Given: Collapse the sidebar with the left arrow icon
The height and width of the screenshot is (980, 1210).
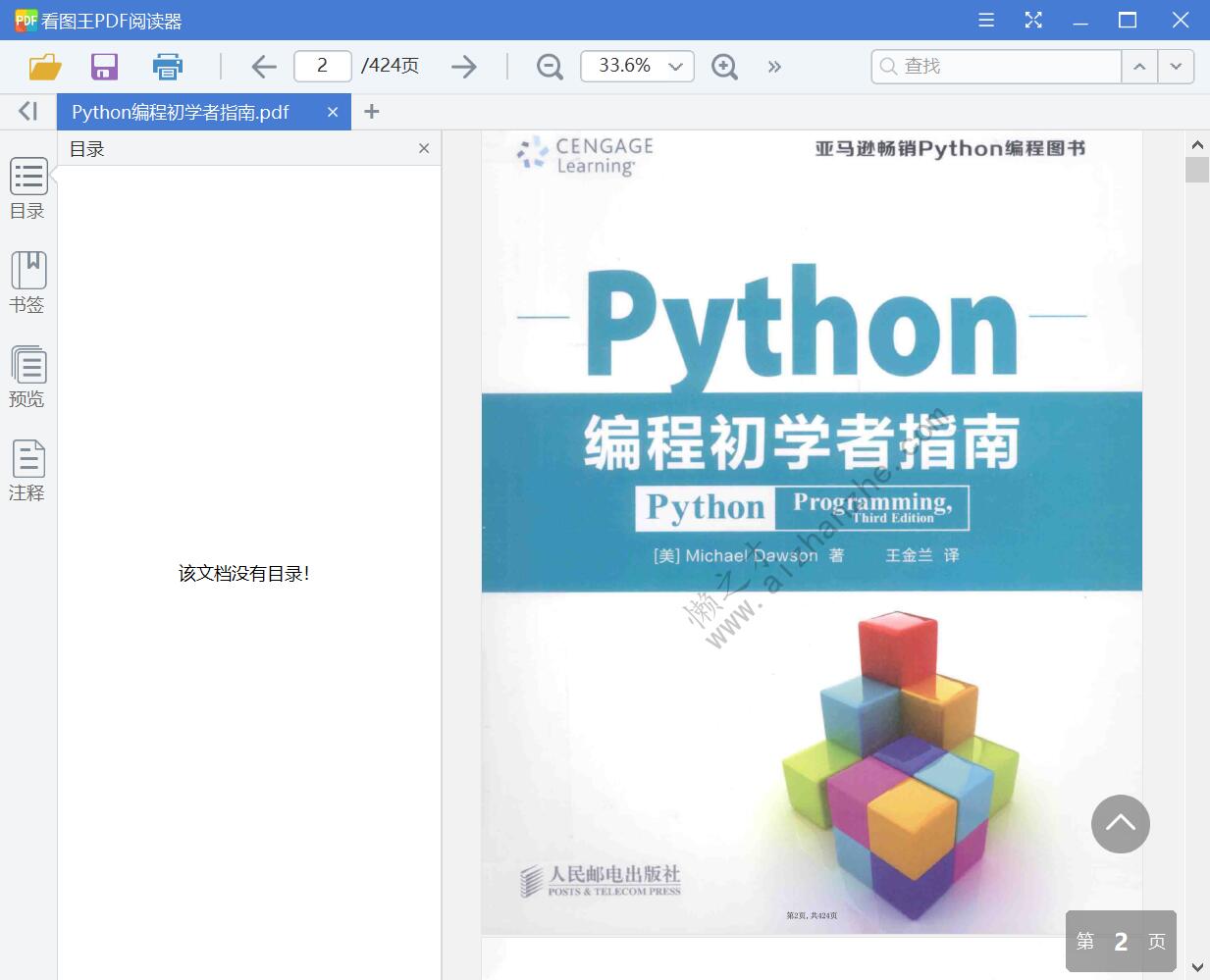Looking at the screenshot, I should point(28,111).
